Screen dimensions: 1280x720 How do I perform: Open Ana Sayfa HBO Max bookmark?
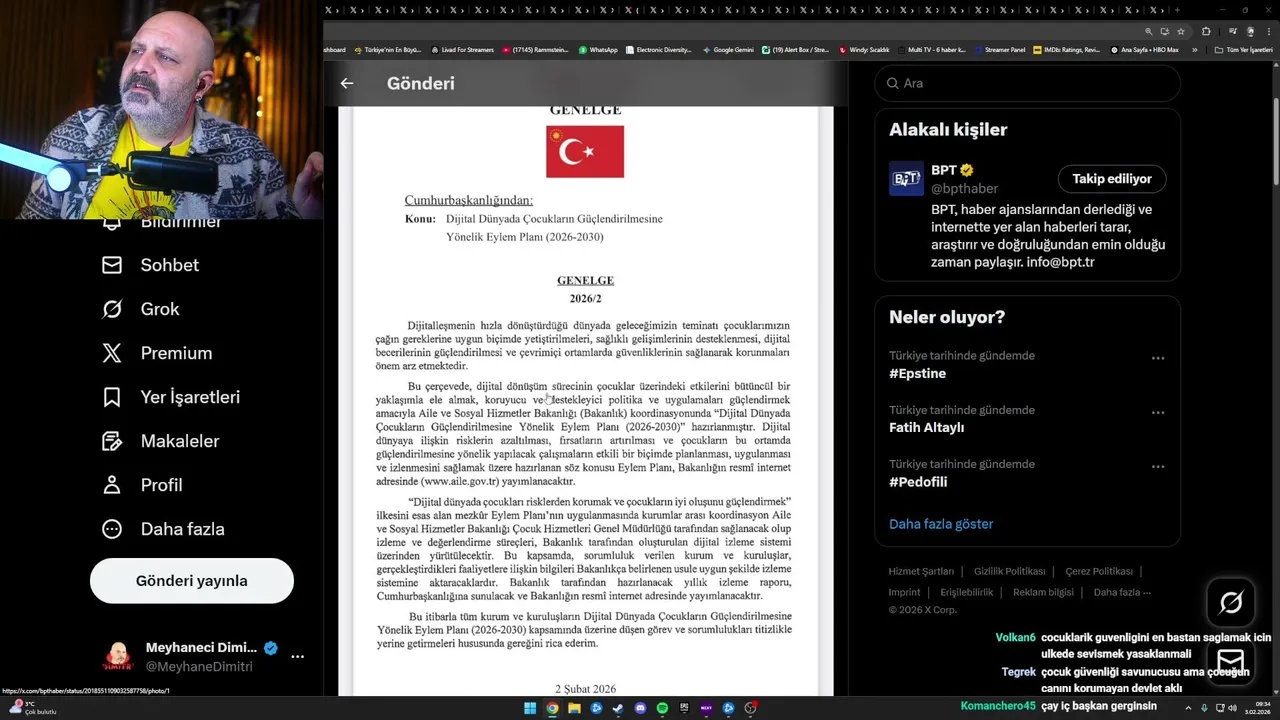1144,50
